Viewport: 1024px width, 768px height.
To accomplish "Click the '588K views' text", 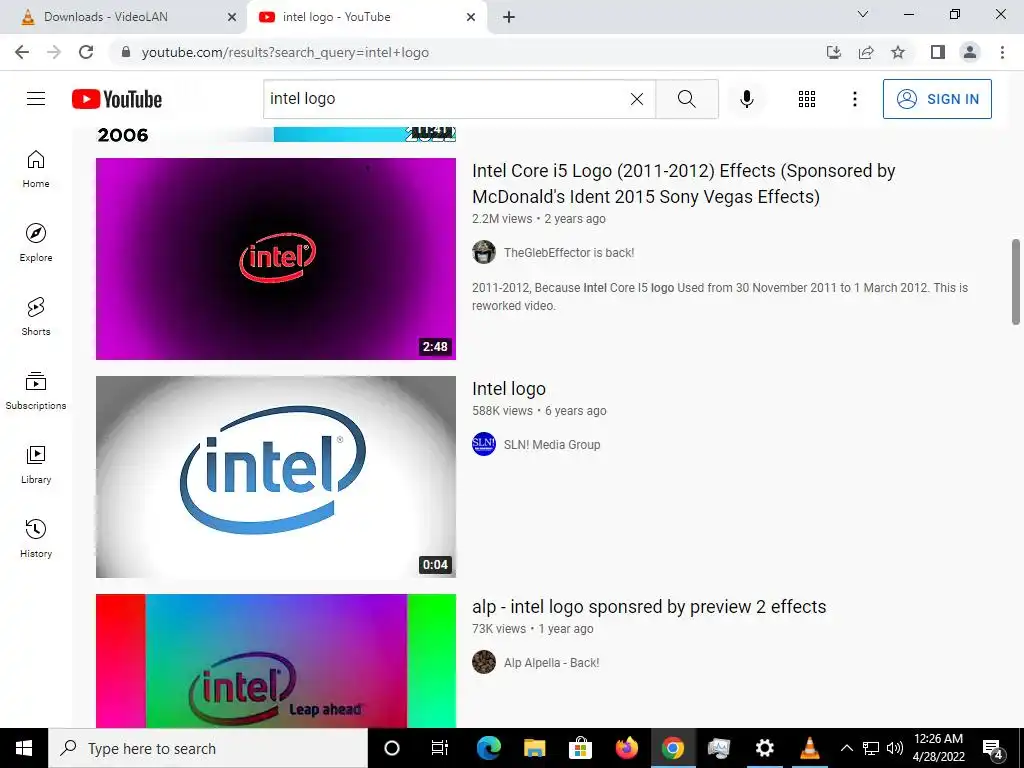I will [503, 411].
